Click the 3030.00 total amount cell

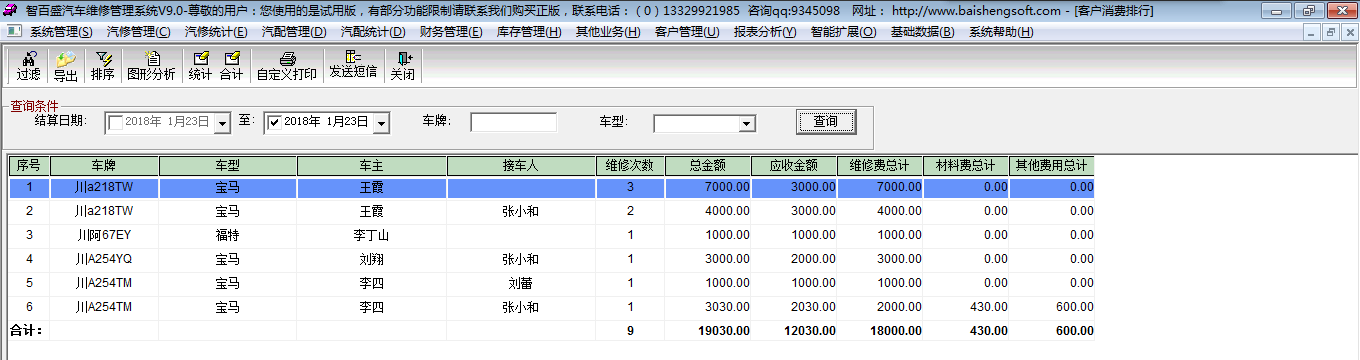708,307
